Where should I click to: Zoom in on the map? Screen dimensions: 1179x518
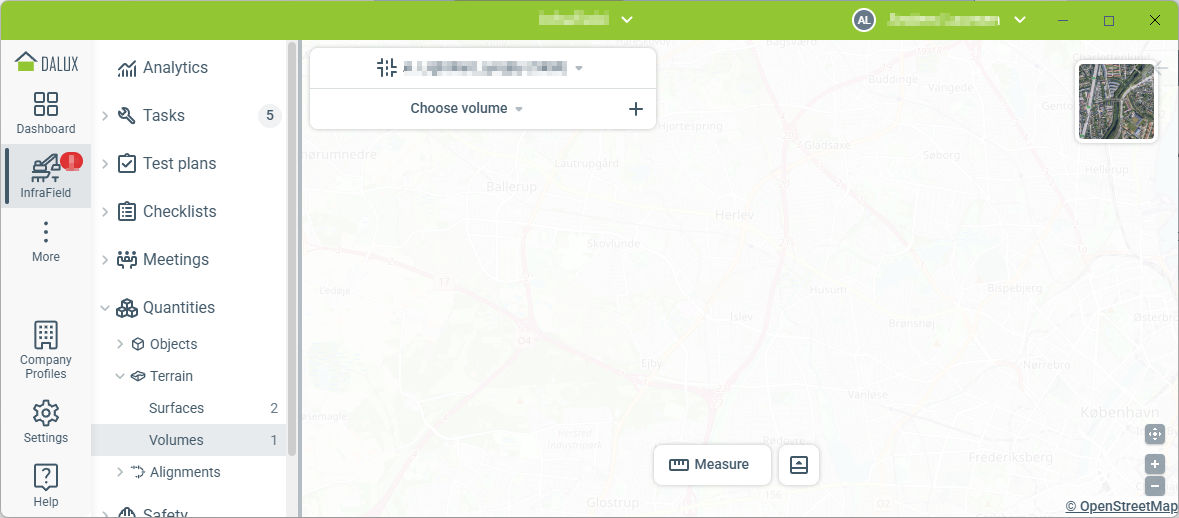1155,464
